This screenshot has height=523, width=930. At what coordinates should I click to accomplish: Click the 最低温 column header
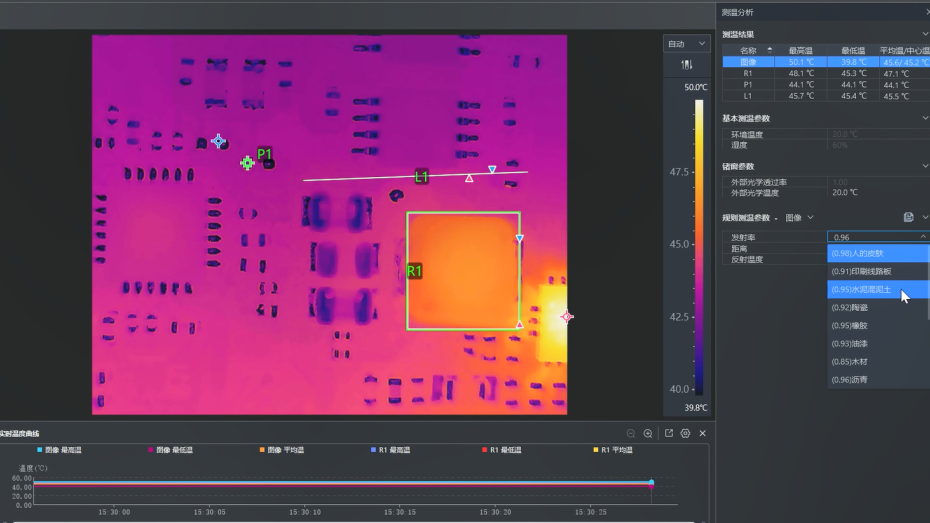click(x=852, y=50)
